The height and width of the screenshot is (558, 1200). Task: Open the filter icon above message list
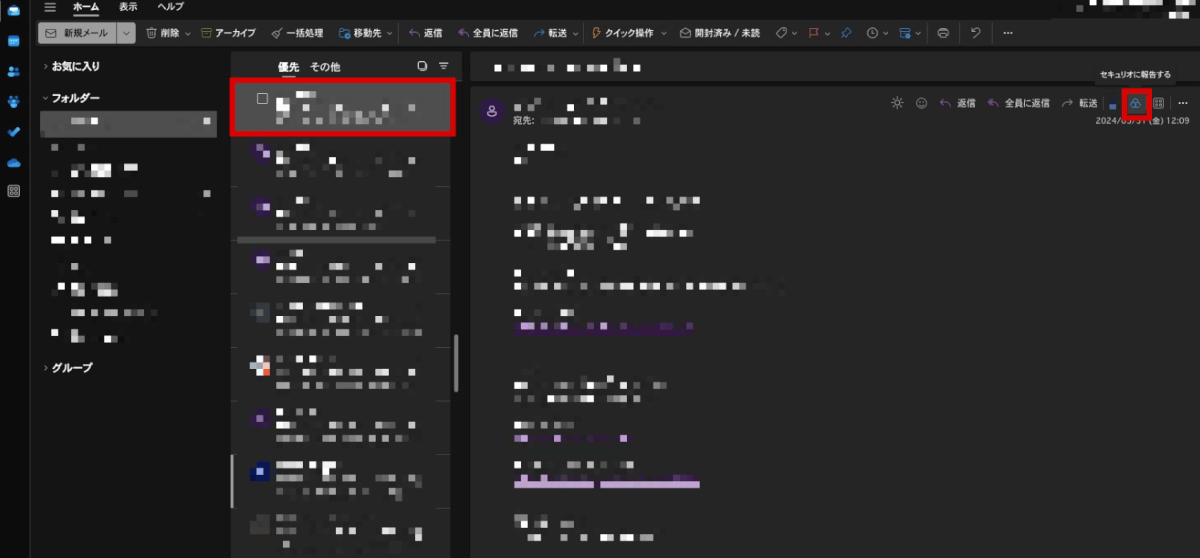444,66
